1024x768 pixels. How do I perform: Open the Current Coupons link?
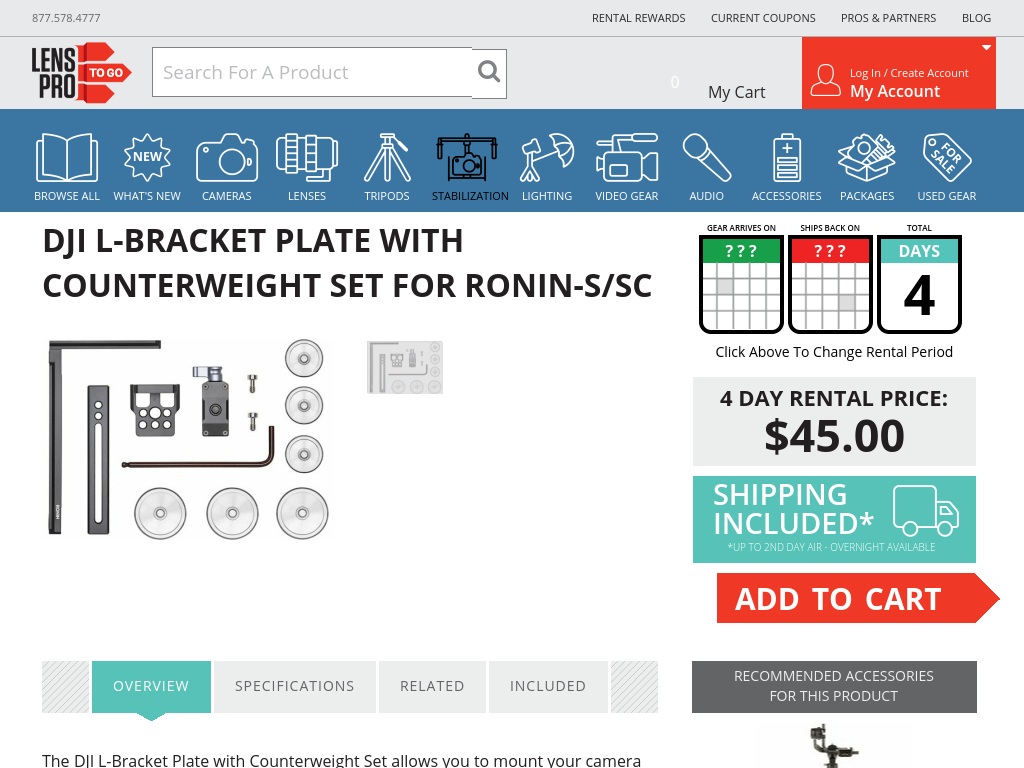click(x=763, y=18)
